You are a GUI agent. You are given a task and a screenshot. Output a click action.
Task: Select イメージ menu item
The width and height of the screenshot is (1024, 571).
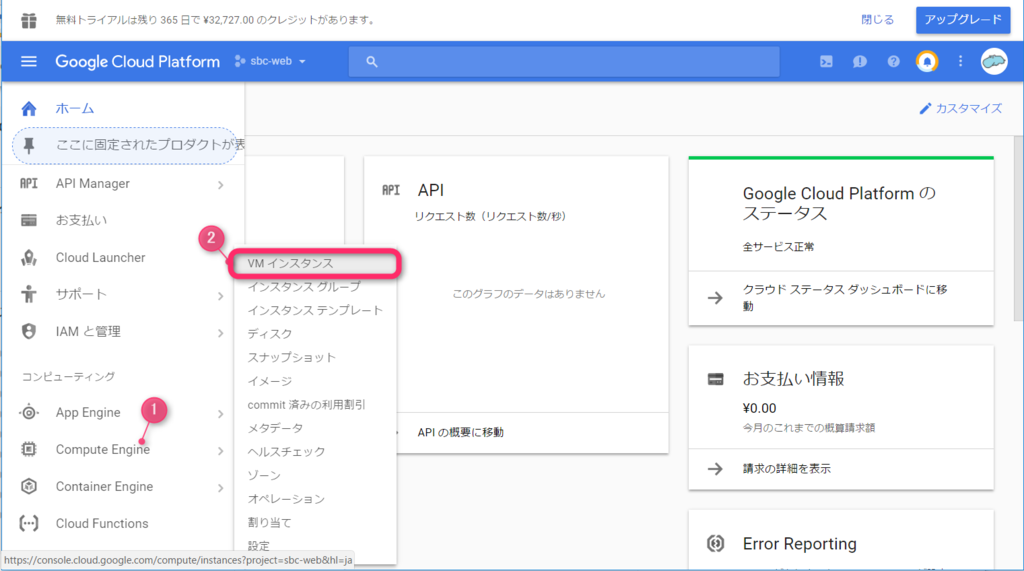tap(315, 381)
